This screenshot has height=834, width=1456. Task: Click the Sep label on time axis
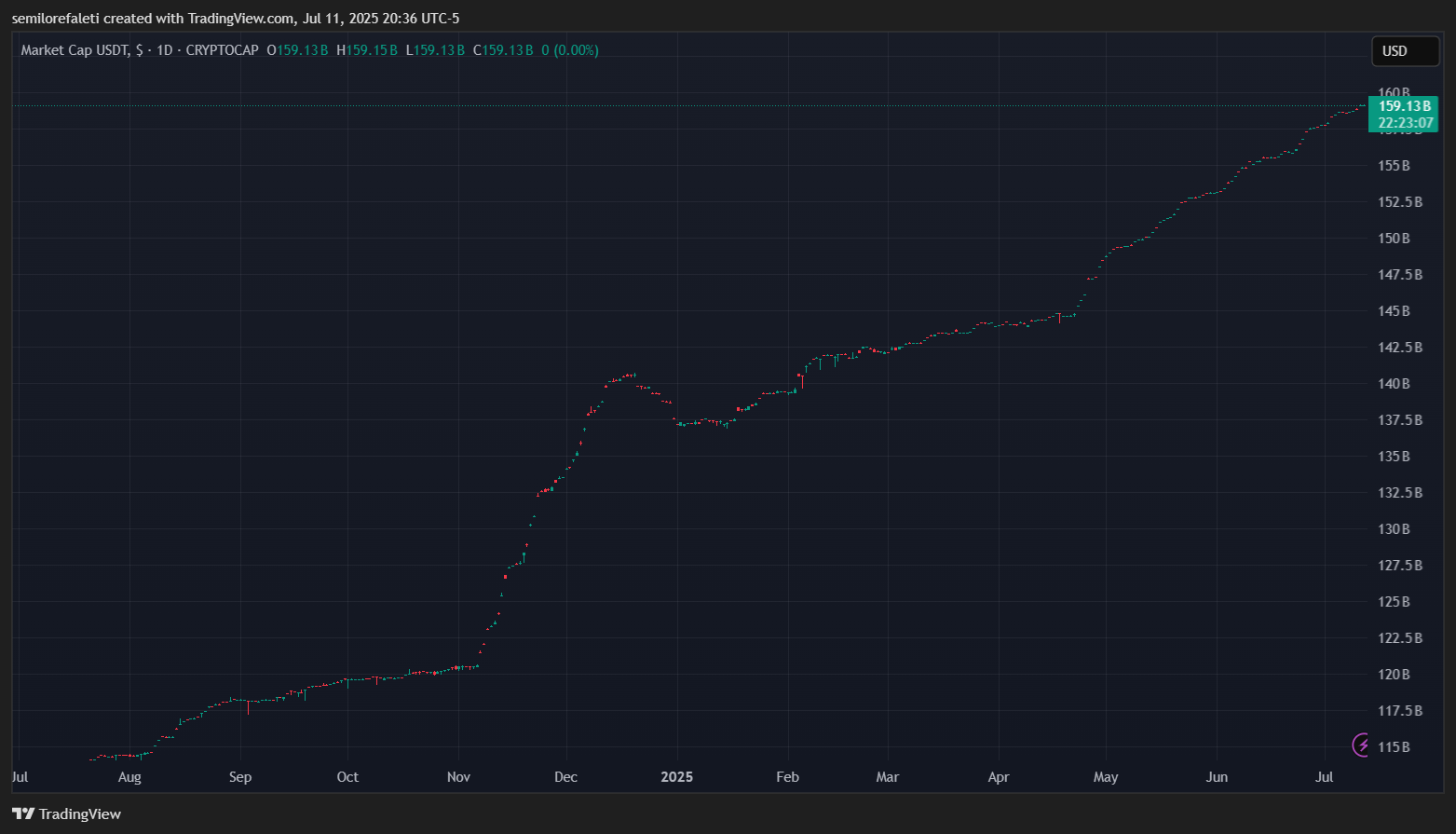click(240, 777)
